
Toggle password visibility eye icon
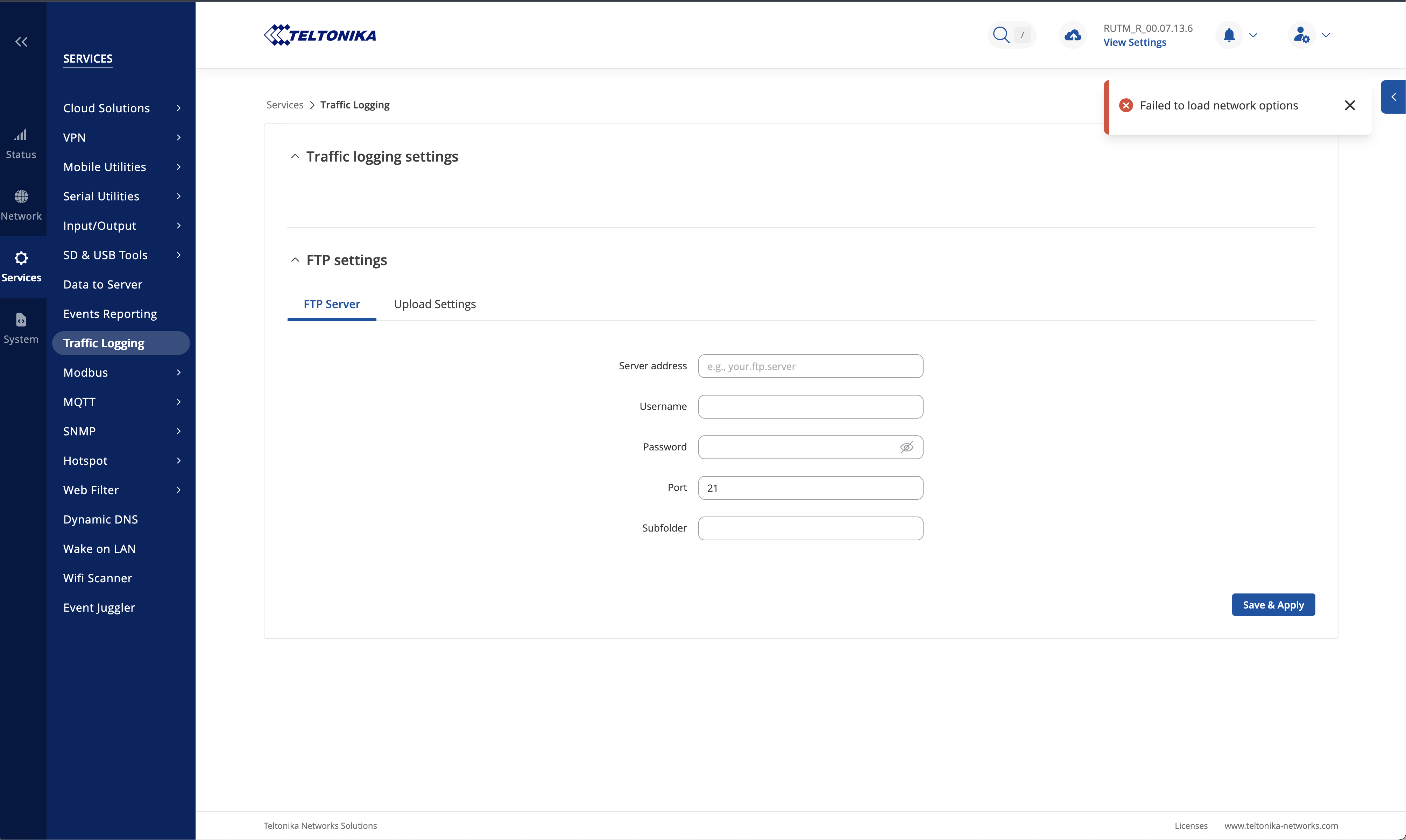point(906,447)
